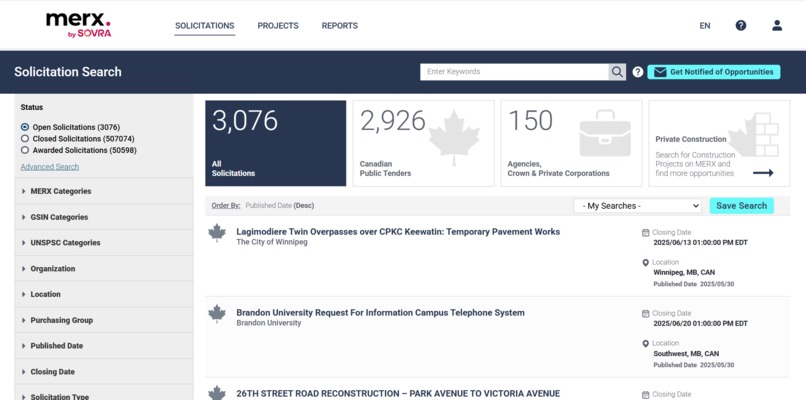This screenshot has width=806, height=400.
Task: Open Brandon University Request For Information link
Action: click(x=380, y=313)
